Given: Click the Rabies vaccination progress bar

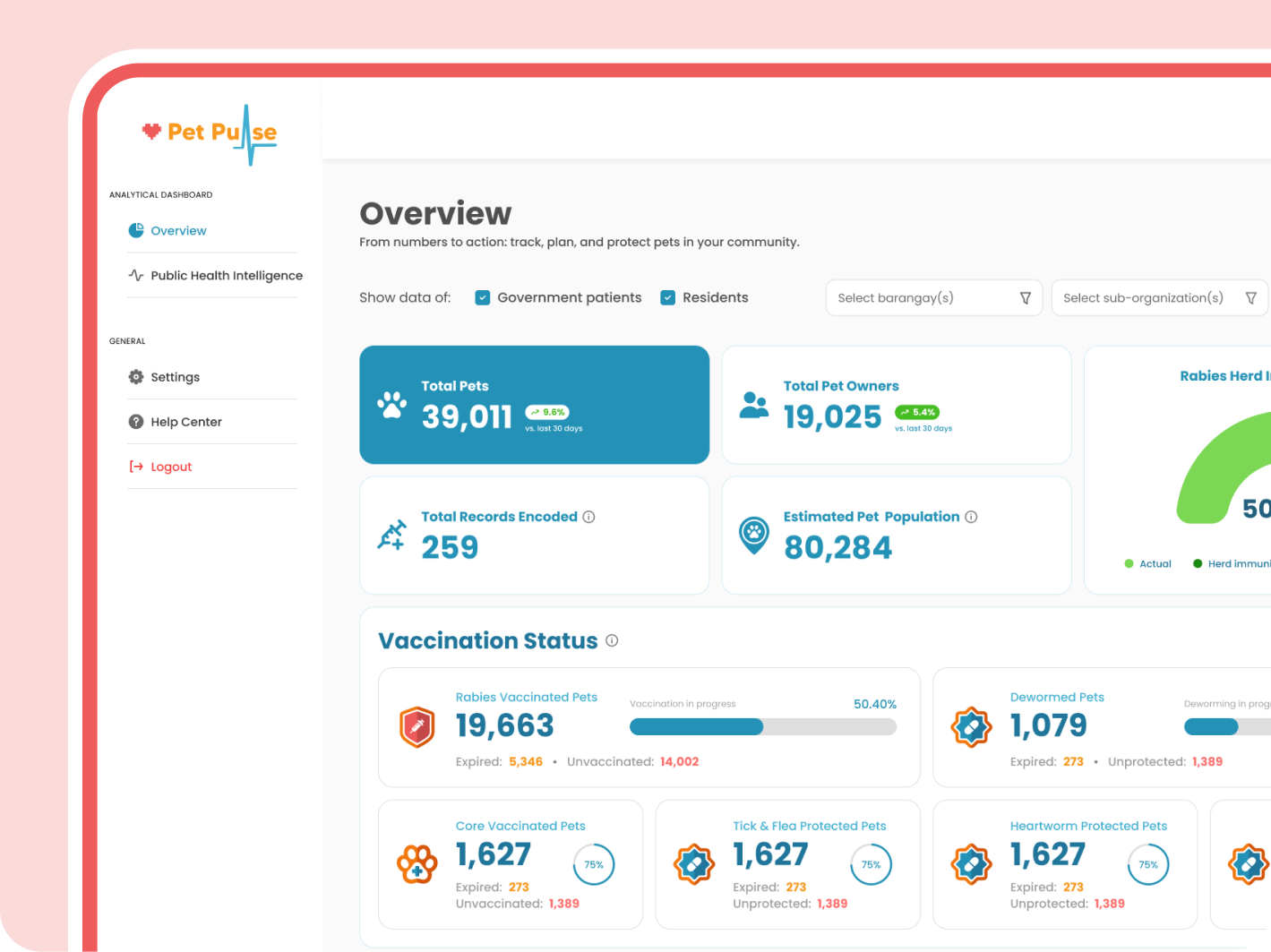Looking at the screenshot, I should (x=763, y=727).
